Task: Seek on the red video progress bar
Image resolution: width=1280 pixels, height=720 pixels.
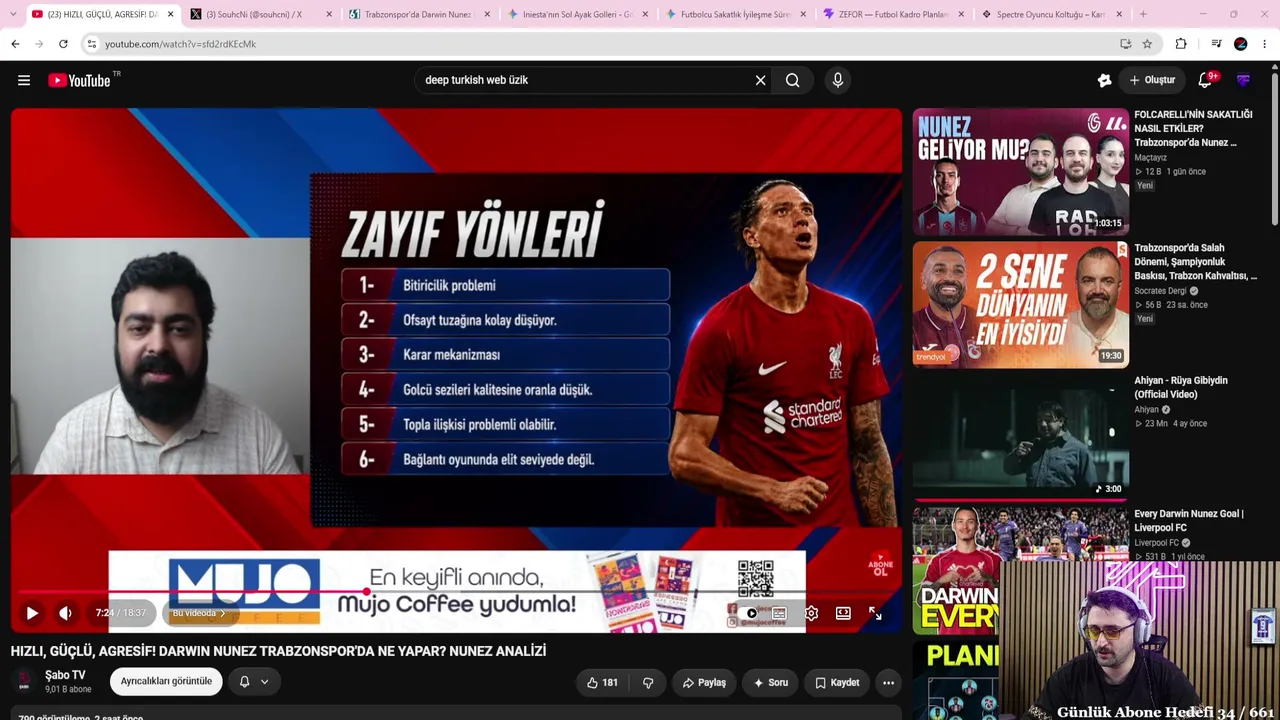Action: [x=456, y=592]
